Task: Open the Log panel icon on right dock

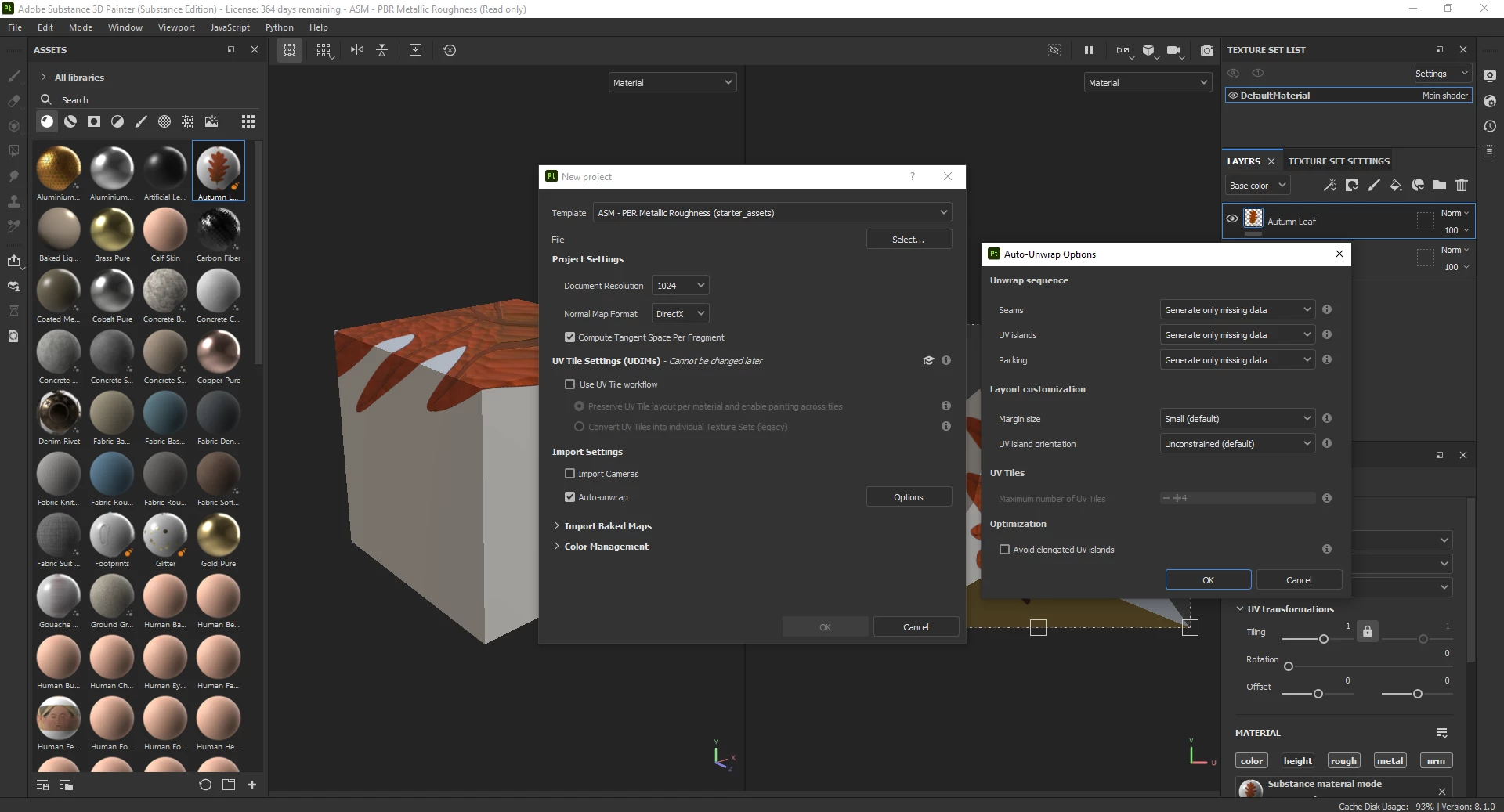Action: coord(1490,151)
